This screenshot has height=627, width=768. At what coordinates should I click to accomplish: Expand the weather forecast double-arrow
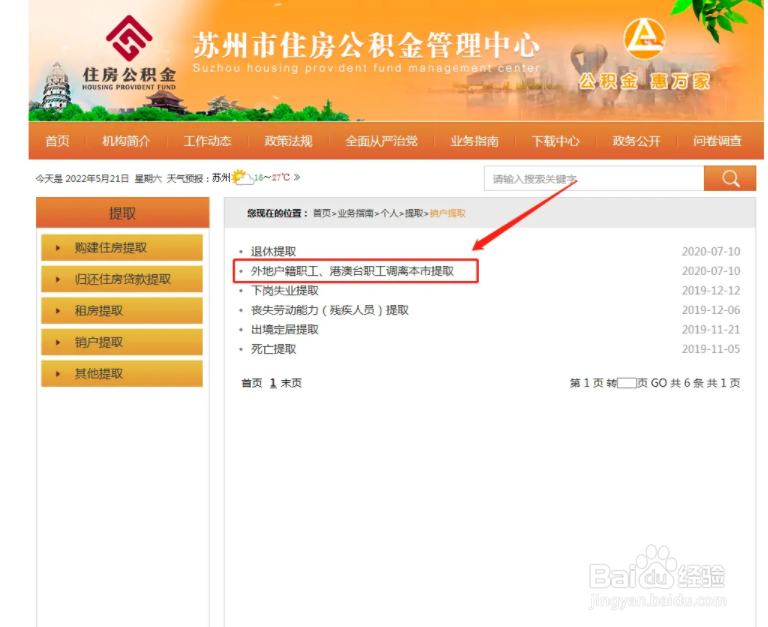297,177
